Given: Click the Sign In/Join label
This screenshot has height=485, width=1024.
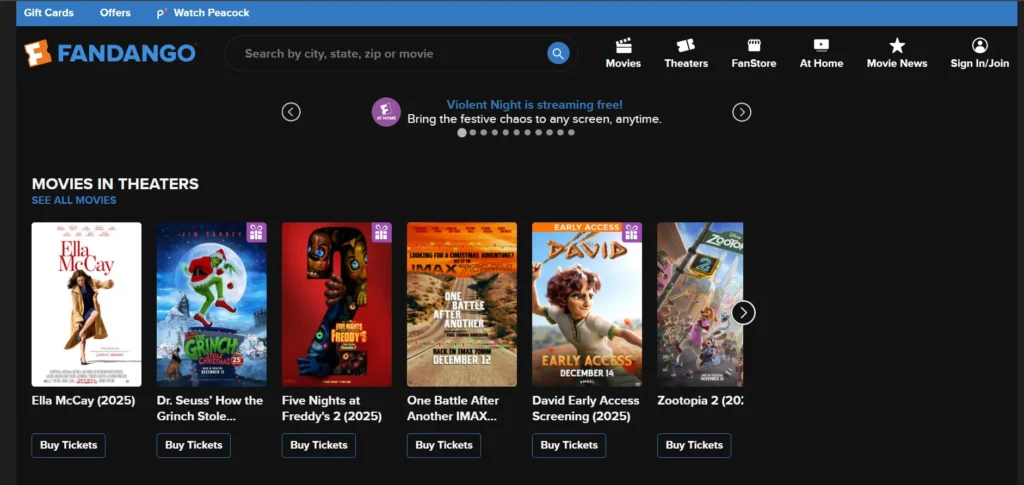Looking at the screenshot, I should (x=980, y=63).
